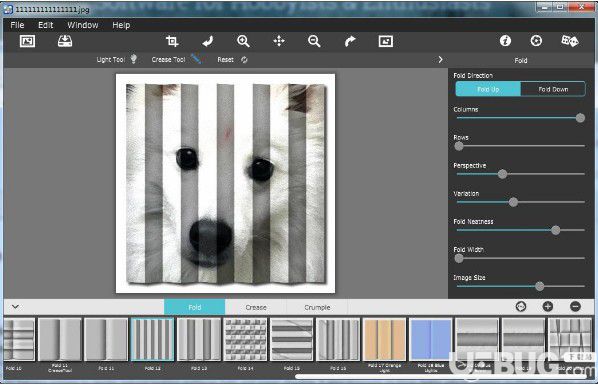
Task: Click the Light Tool label
Action: point(111,60)
